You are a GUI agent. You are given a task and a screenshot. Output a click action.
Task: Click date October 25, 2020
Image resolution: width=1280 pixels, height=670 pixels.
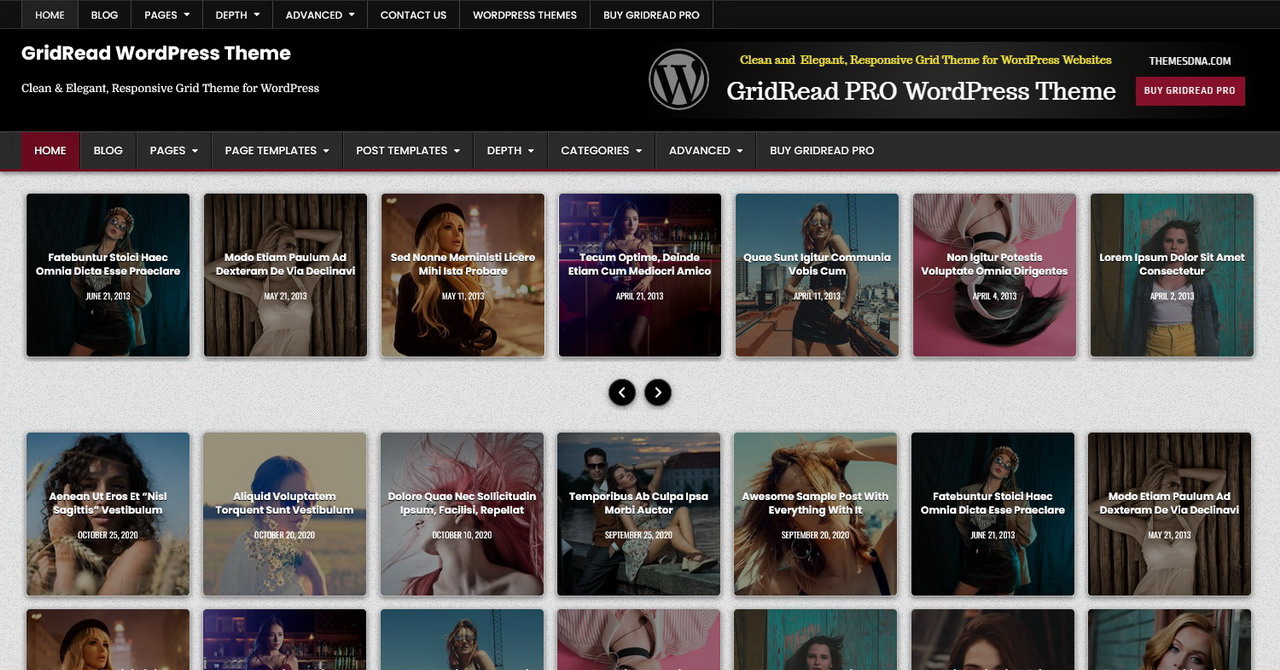pyautogui.click(x=108, y=535)
